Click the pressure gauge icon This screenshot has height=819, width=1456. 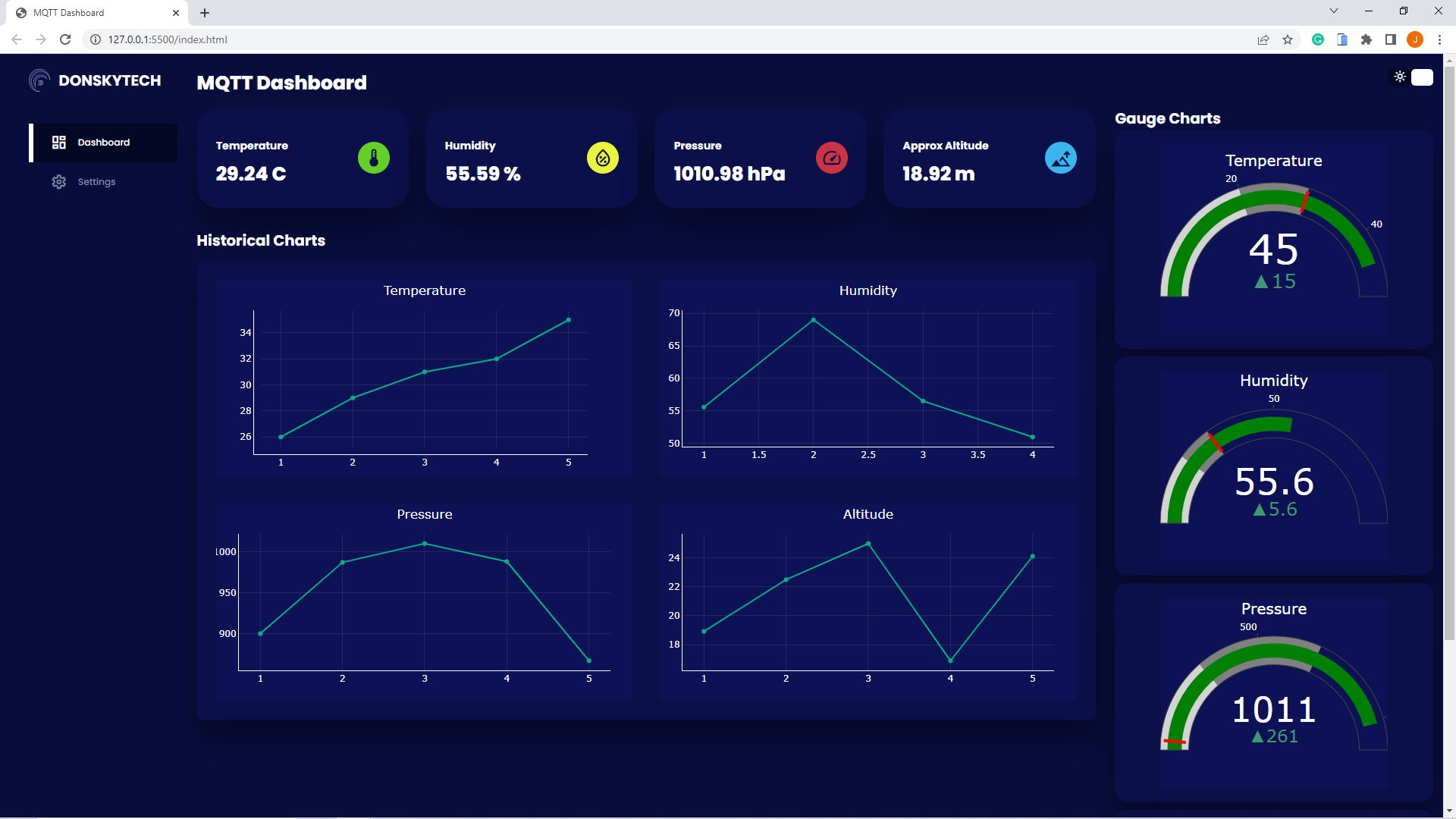(832, 158)
